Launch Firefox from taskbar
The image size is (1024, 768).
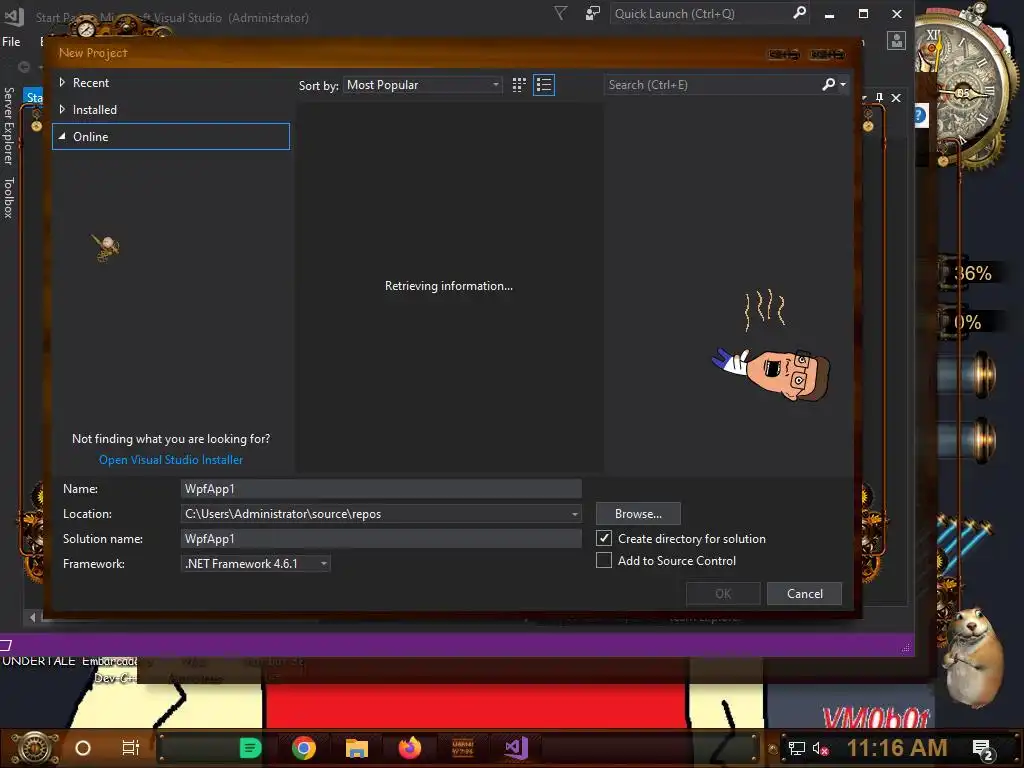pos(410,748)
